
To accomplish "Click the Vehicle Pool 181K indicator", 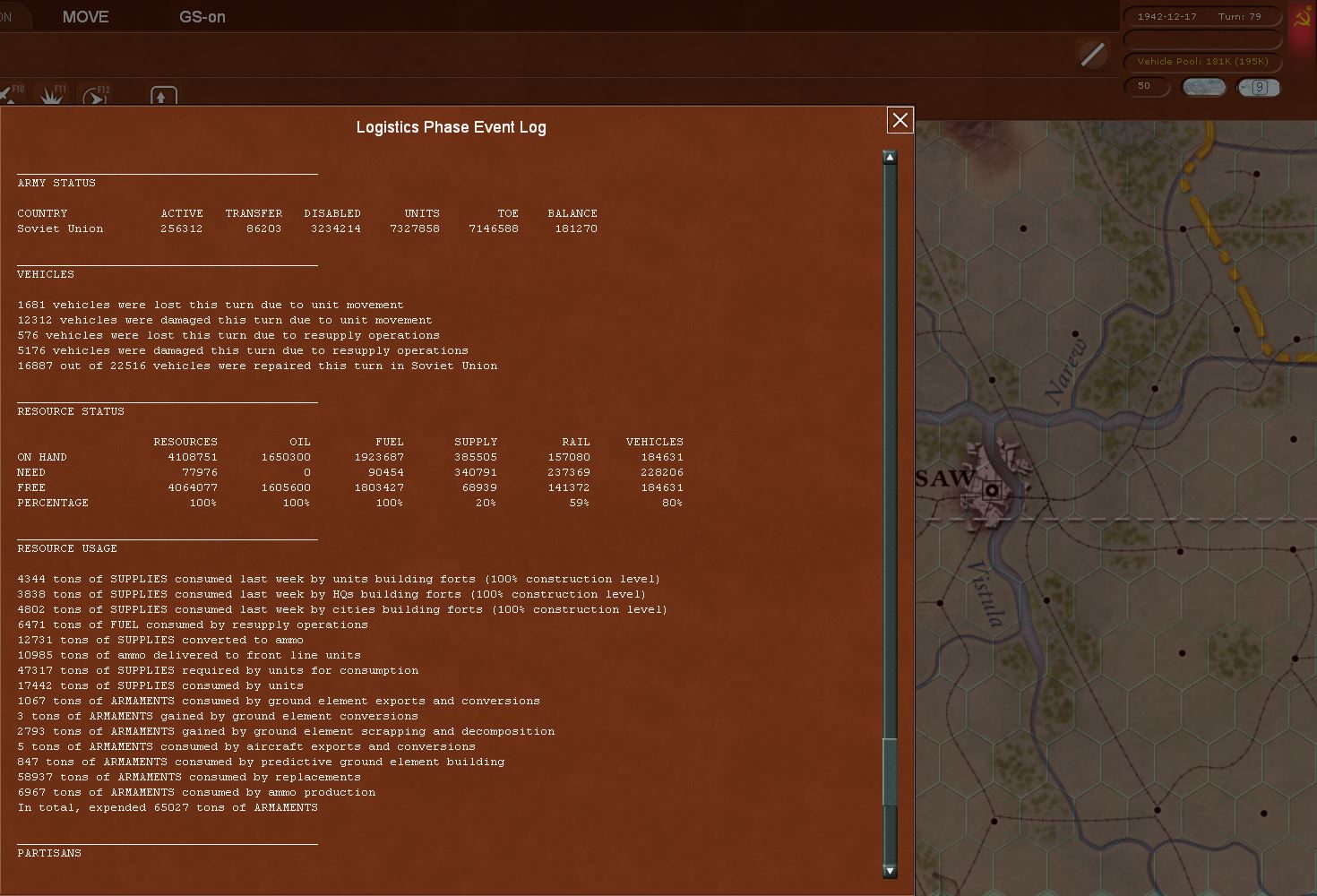I will pos(1201,62).
